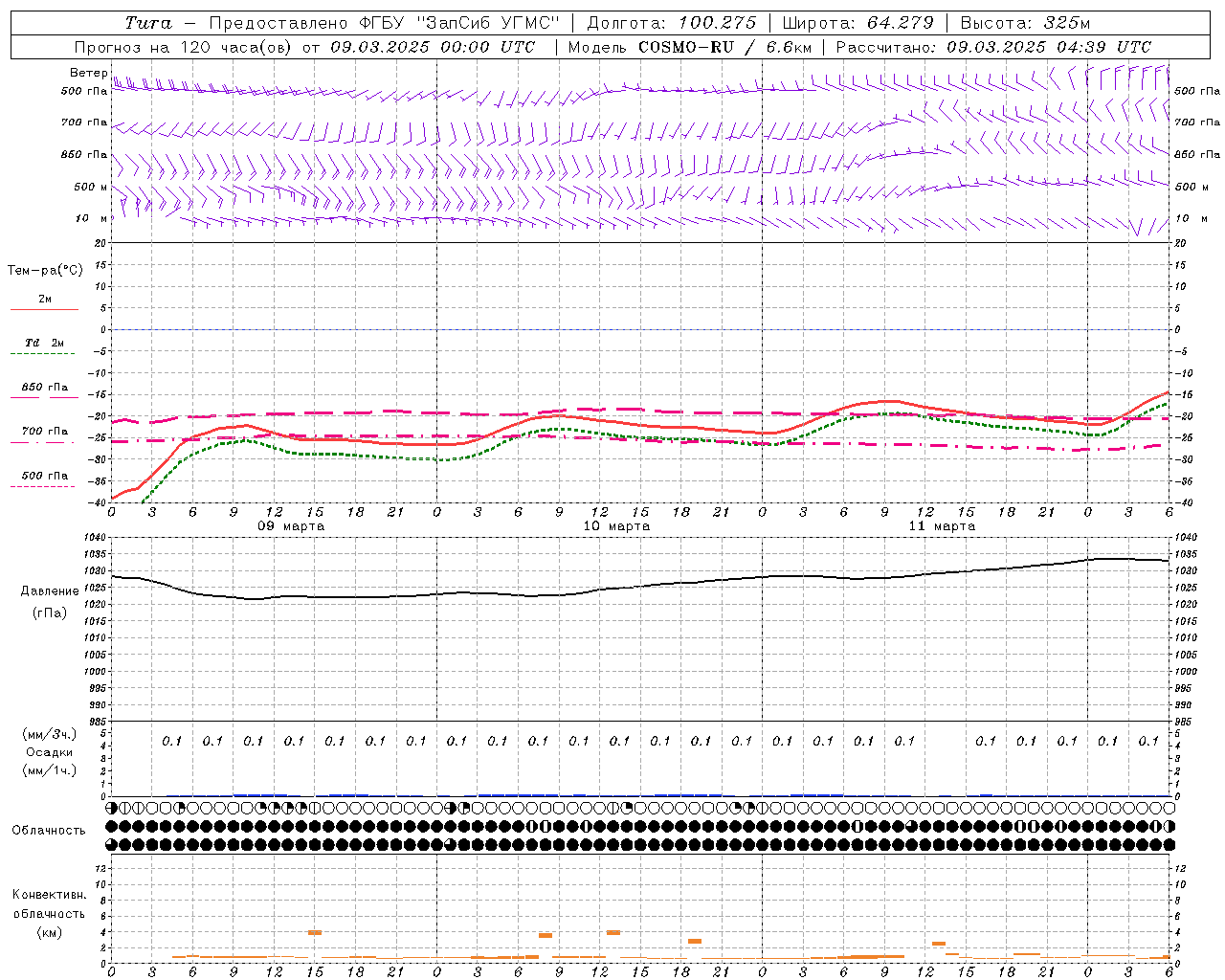Click the "(гПа)" unit label under Давление
Screen dimensions: 1225x980
pyautogui.click(x=49, y=613)
